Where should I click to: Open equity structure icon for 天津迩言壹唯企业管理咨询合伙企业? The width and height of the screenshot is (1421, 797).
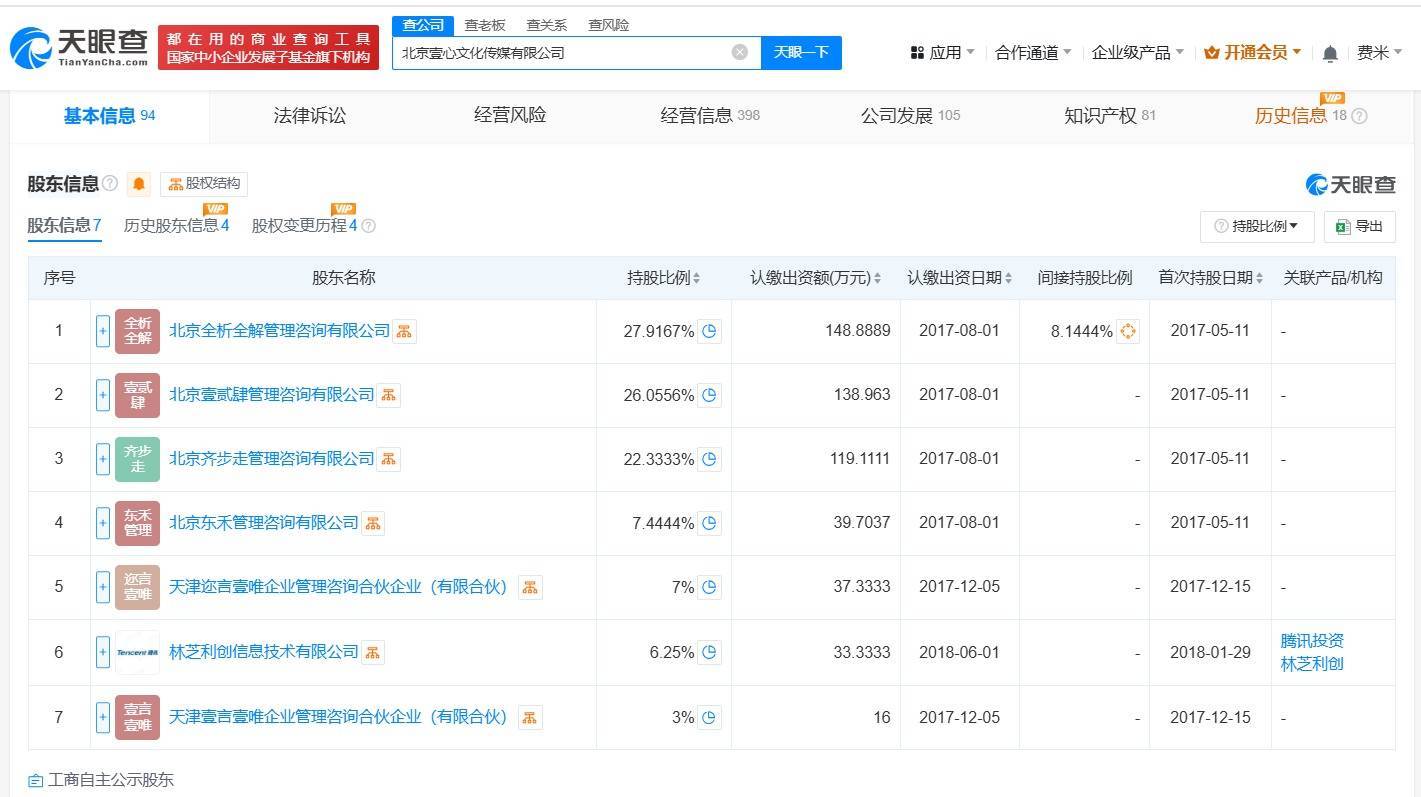pyautogui.click(x=530, y=587)
